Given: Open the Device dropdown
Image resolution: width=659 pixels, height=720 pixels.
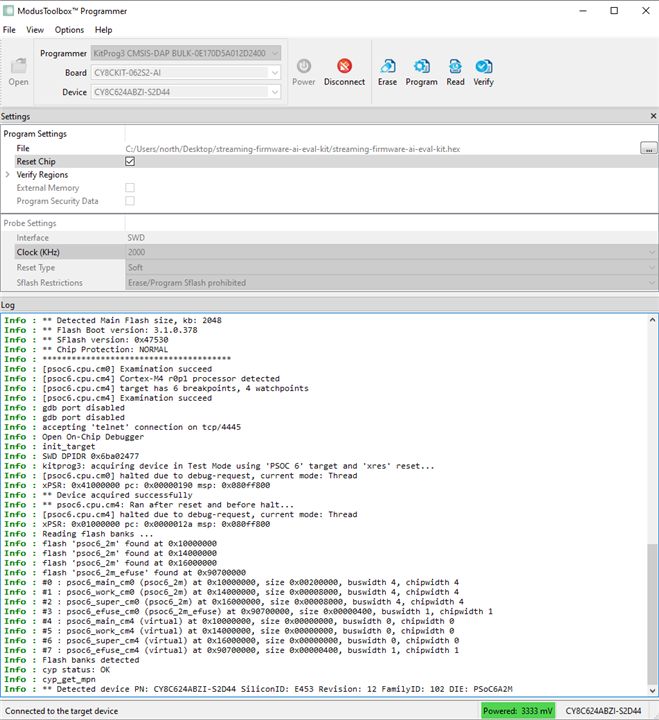Looking at the screenshot, I should 275,92.
